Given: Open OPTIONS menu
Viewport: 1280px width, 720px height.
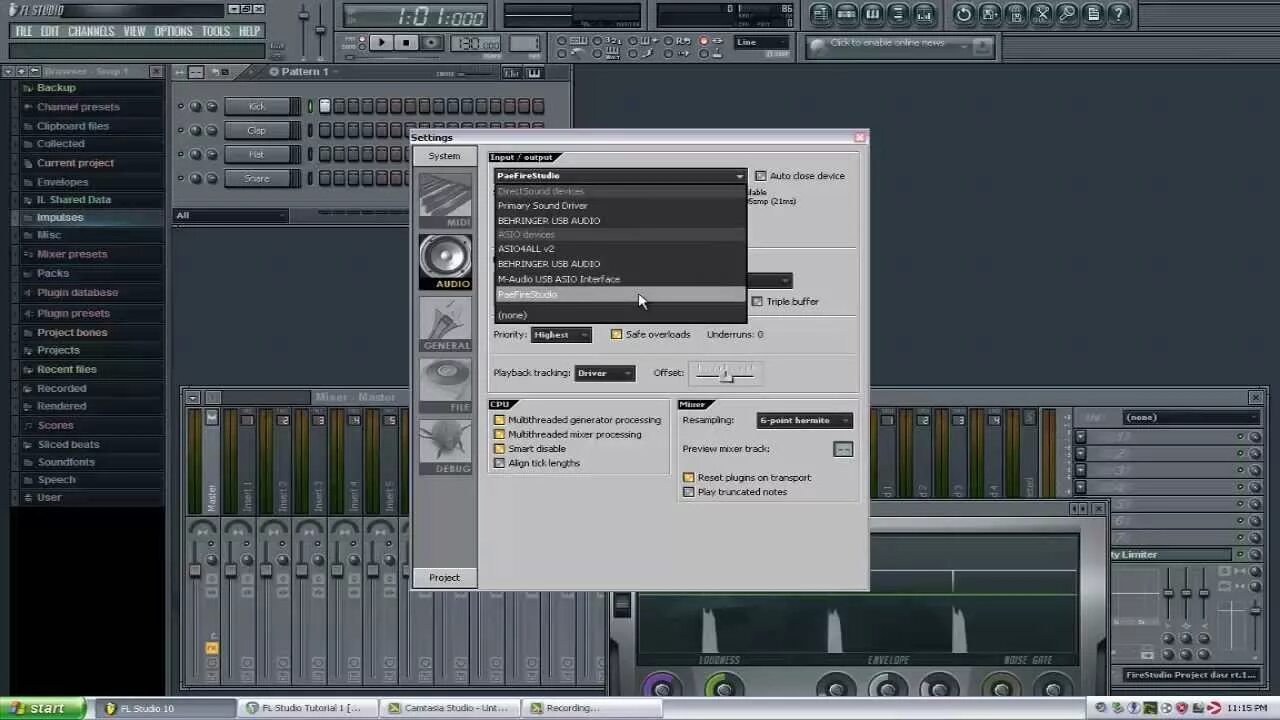Looking at the screenshot, I should tap(173, 31).
